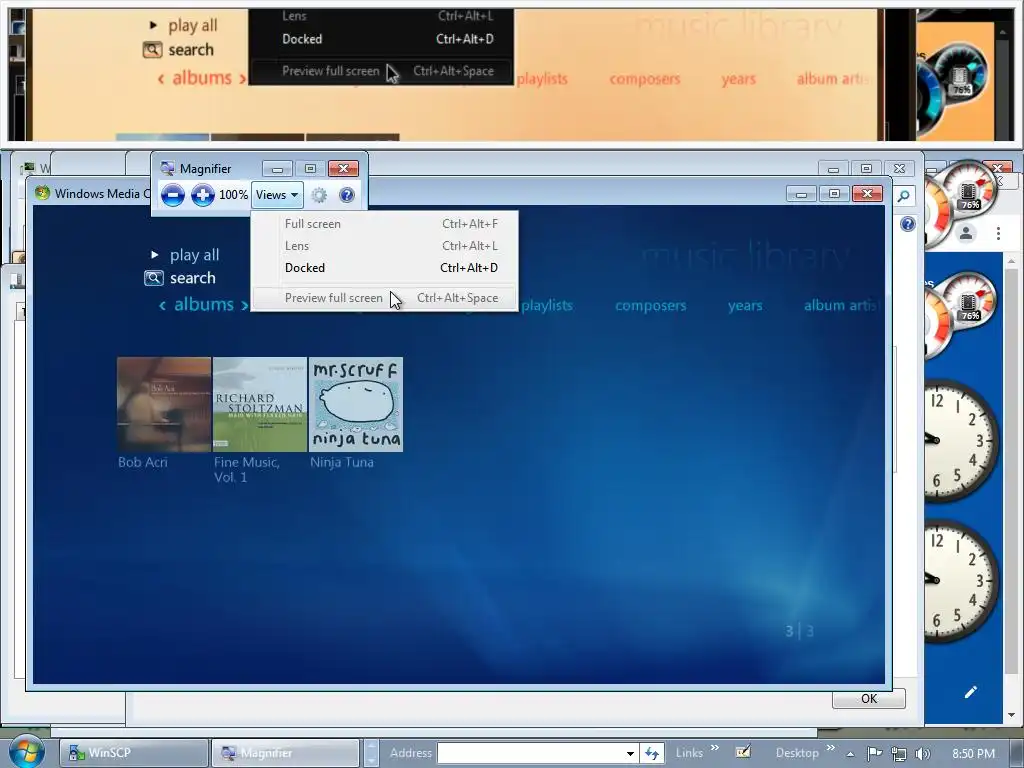Click the pen input icon on taskbar
The width and height of the screenshot is (1024, 768).
pyautogui.click(x=743, y=752)
